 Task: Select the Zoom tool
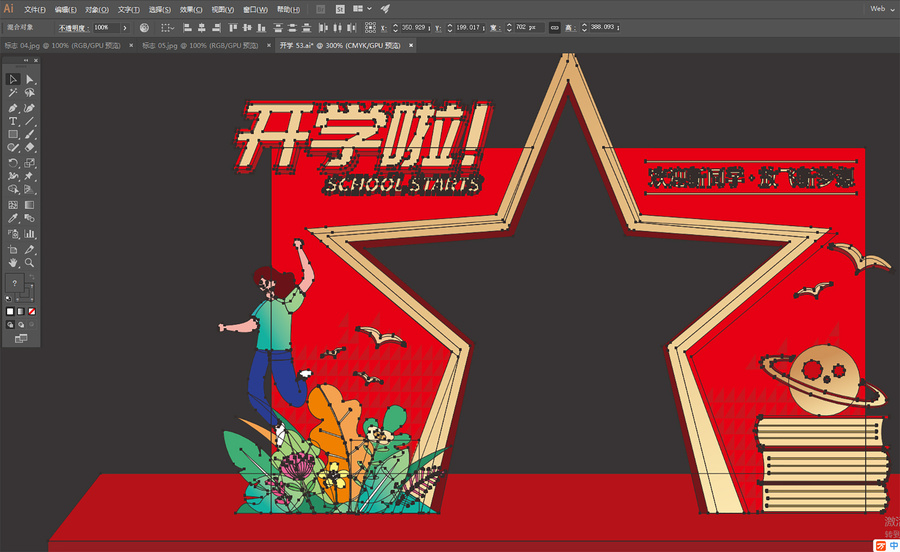coord(30,263)
